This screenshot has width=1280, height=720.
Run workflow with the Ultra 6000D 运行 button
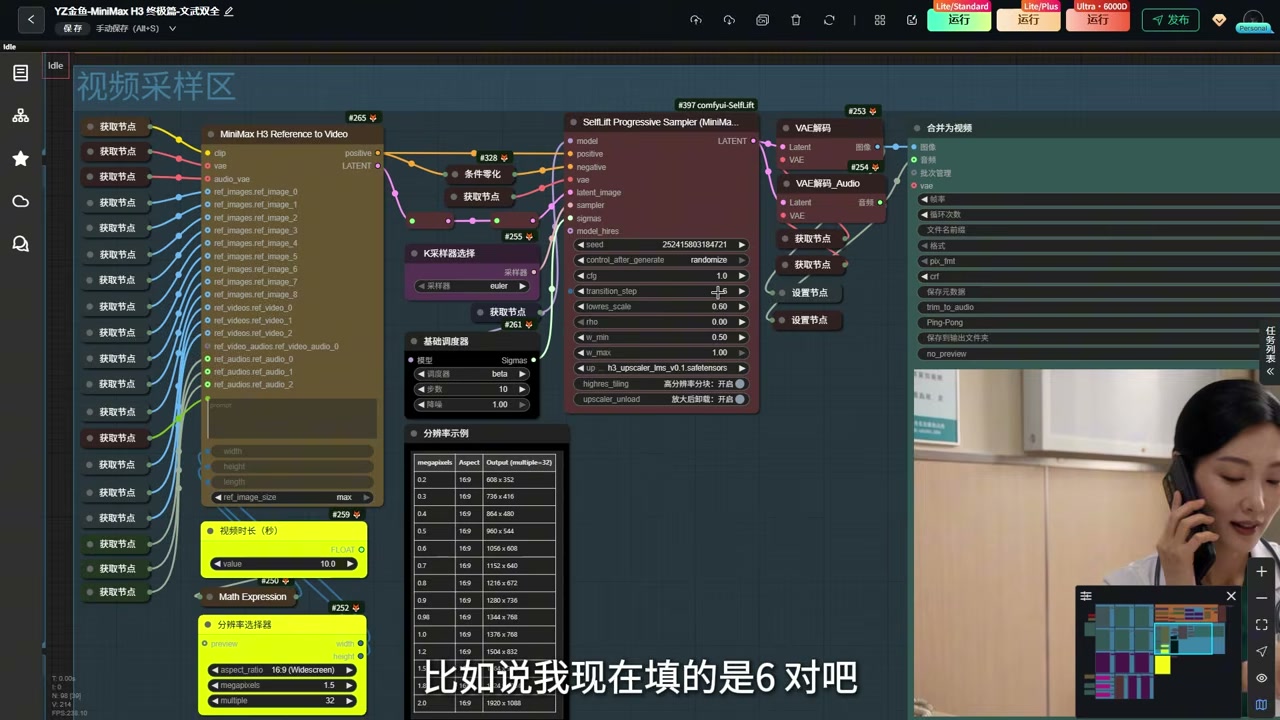pos(1098,20)
